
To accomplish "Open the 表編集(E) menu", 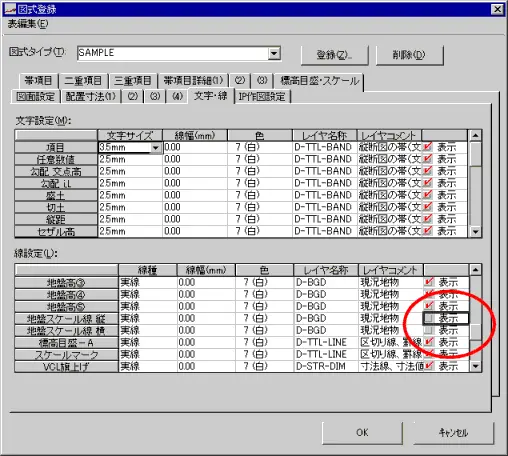I will 28,24.
